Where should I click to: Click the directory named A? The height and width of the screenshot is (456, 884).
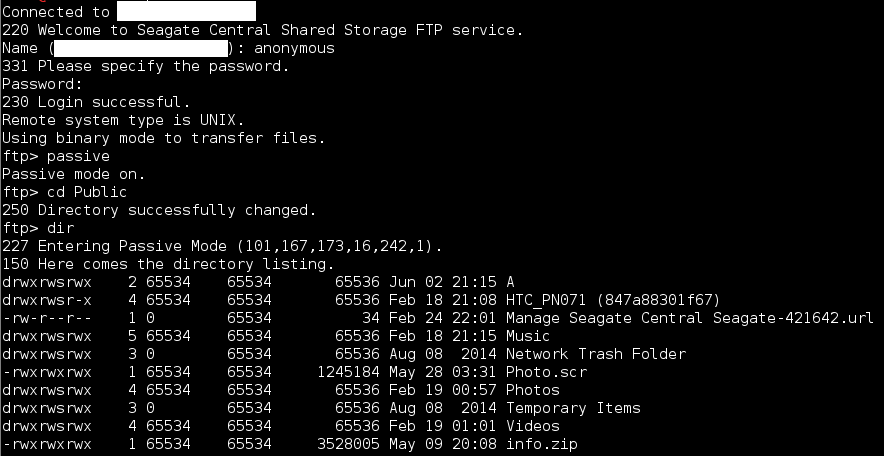pyautogui.click(x=510, y=282)
